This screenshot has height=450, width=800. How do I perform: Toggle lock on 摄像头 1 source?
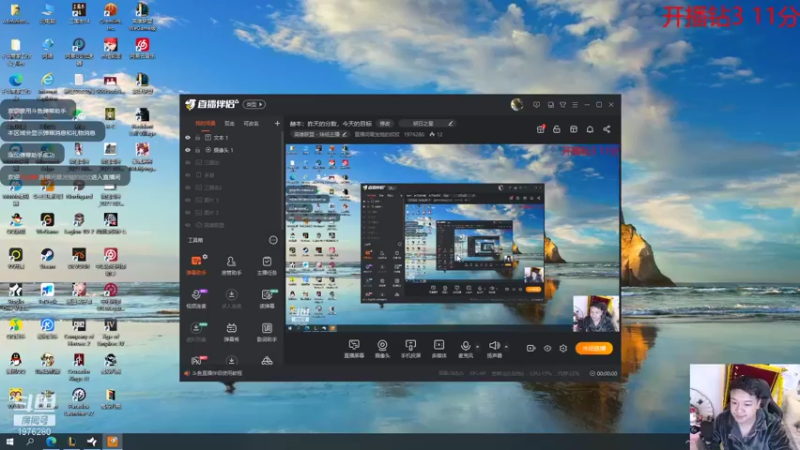tap(197, 150)
